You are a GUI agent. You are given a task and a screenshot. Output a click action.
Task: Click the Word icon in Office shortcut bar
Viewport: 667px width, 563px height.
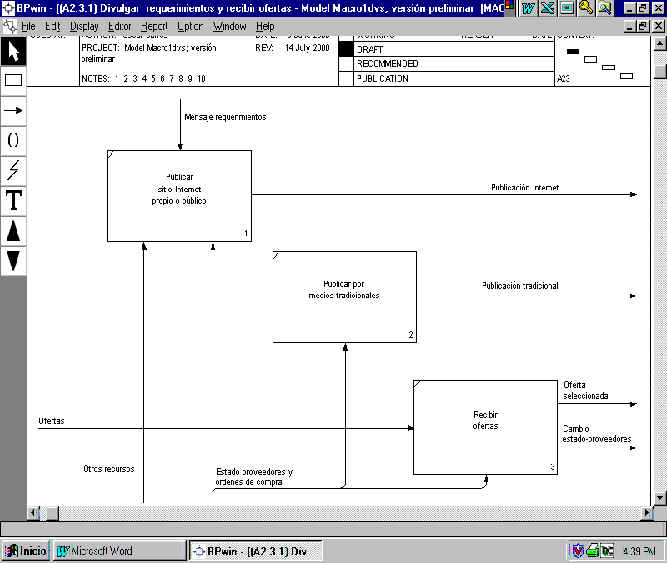(x=528, y=8)
